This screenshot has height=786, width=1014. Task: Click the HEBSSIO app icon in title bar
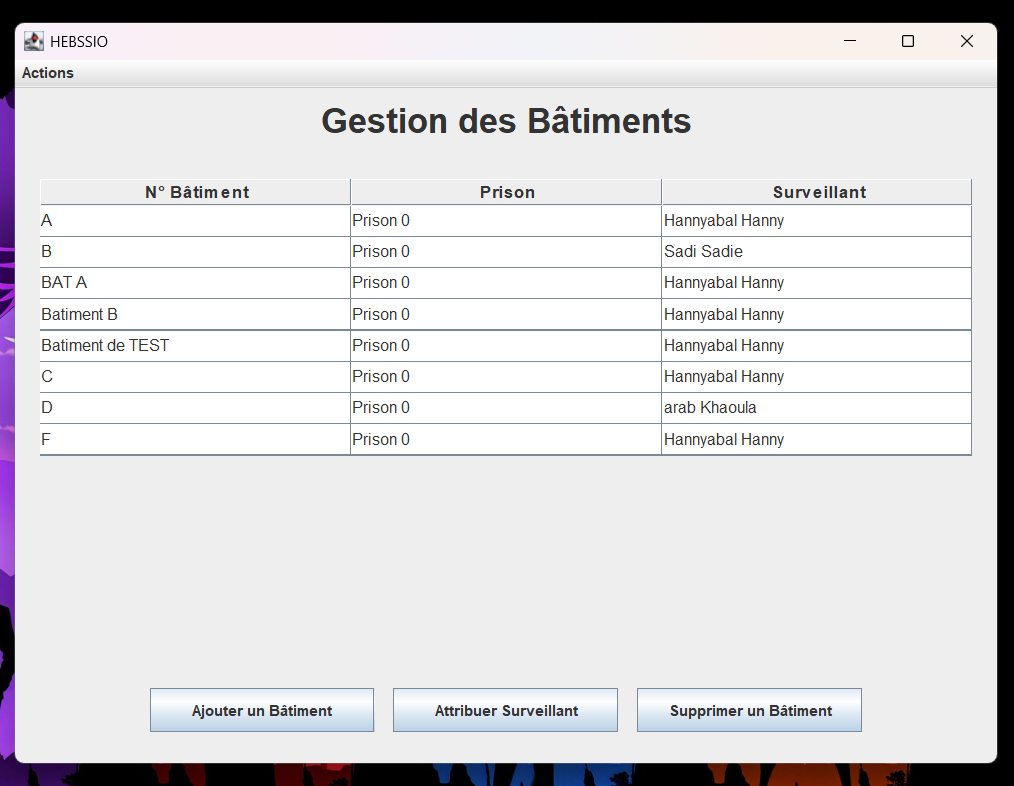[x=34, y=41]
